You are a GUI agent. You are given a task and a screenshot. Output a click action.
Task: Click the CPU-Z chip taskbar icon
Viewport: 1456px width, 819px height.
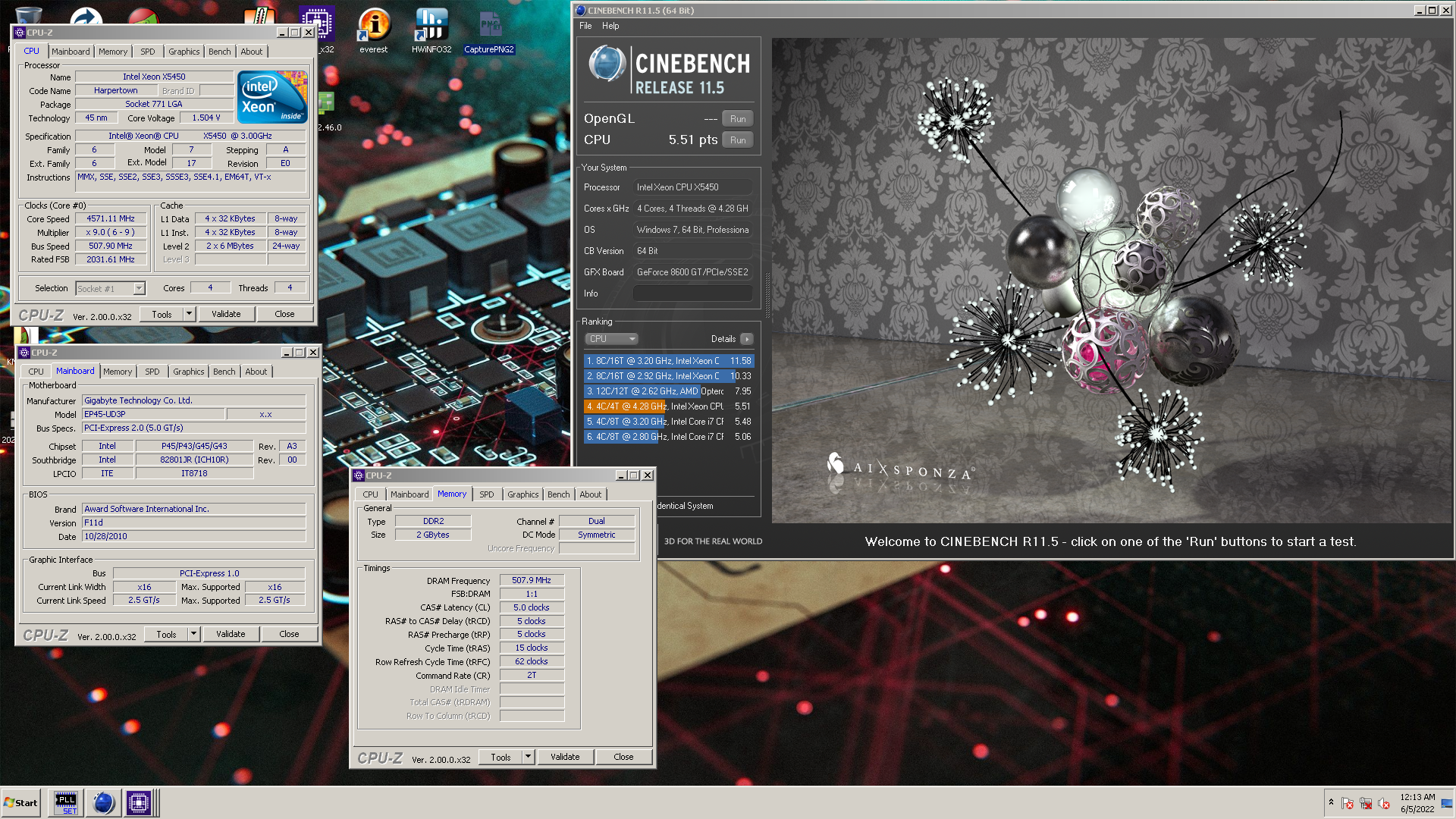(x=139, y=802)
